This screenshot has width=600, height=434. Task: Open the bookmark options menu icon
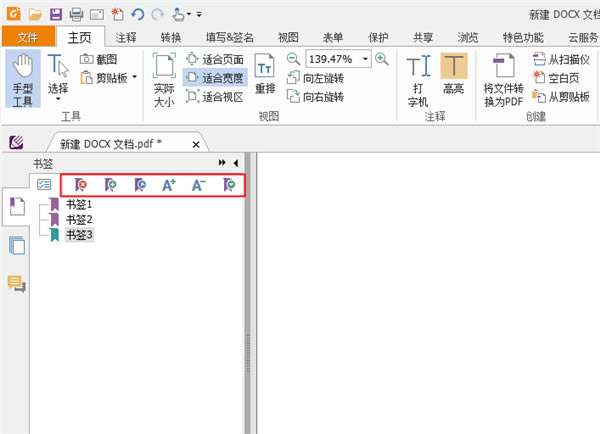(44, 185)
